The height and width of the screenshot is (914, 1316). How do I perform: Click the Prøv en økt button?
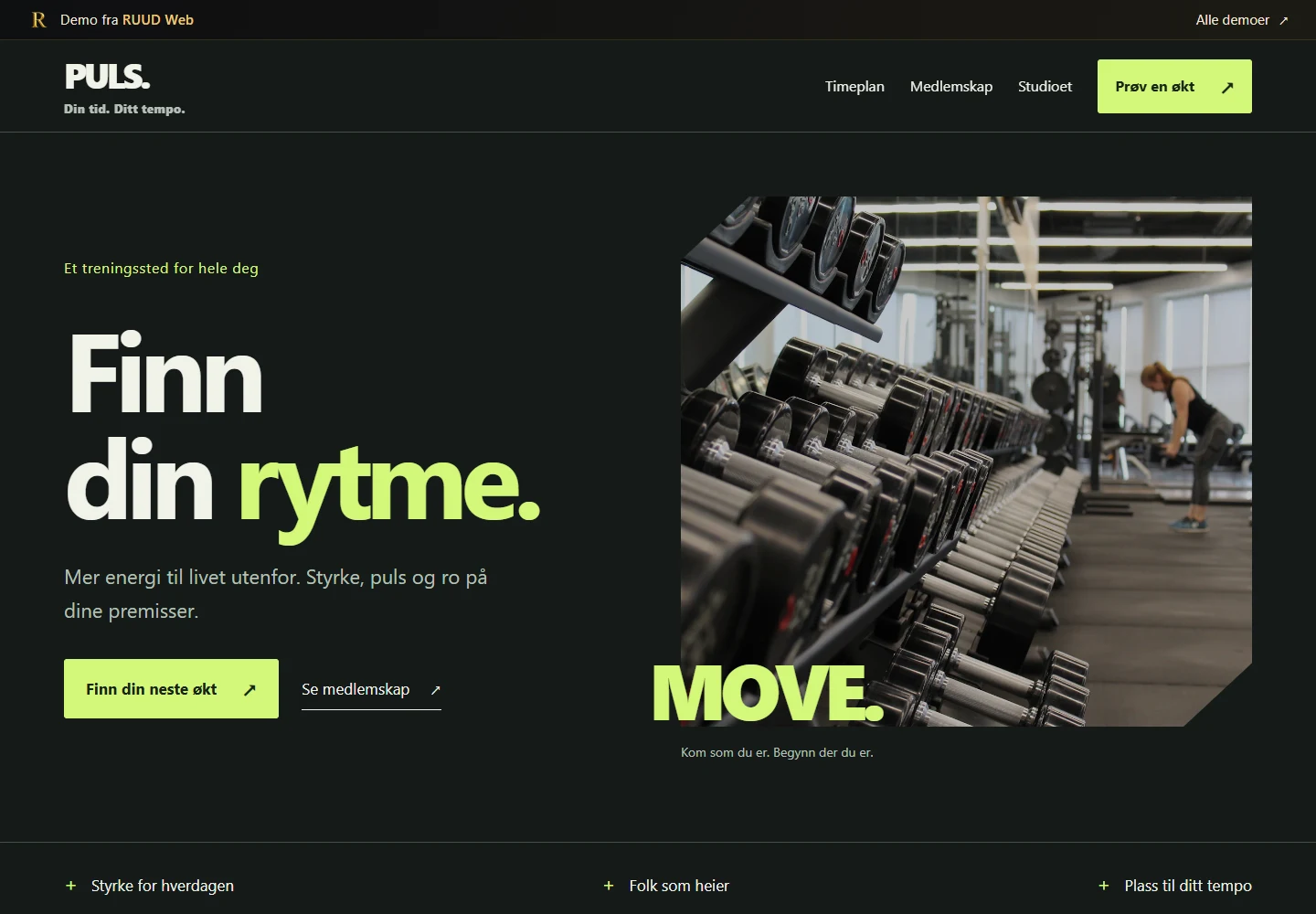tap(1174, 87)
